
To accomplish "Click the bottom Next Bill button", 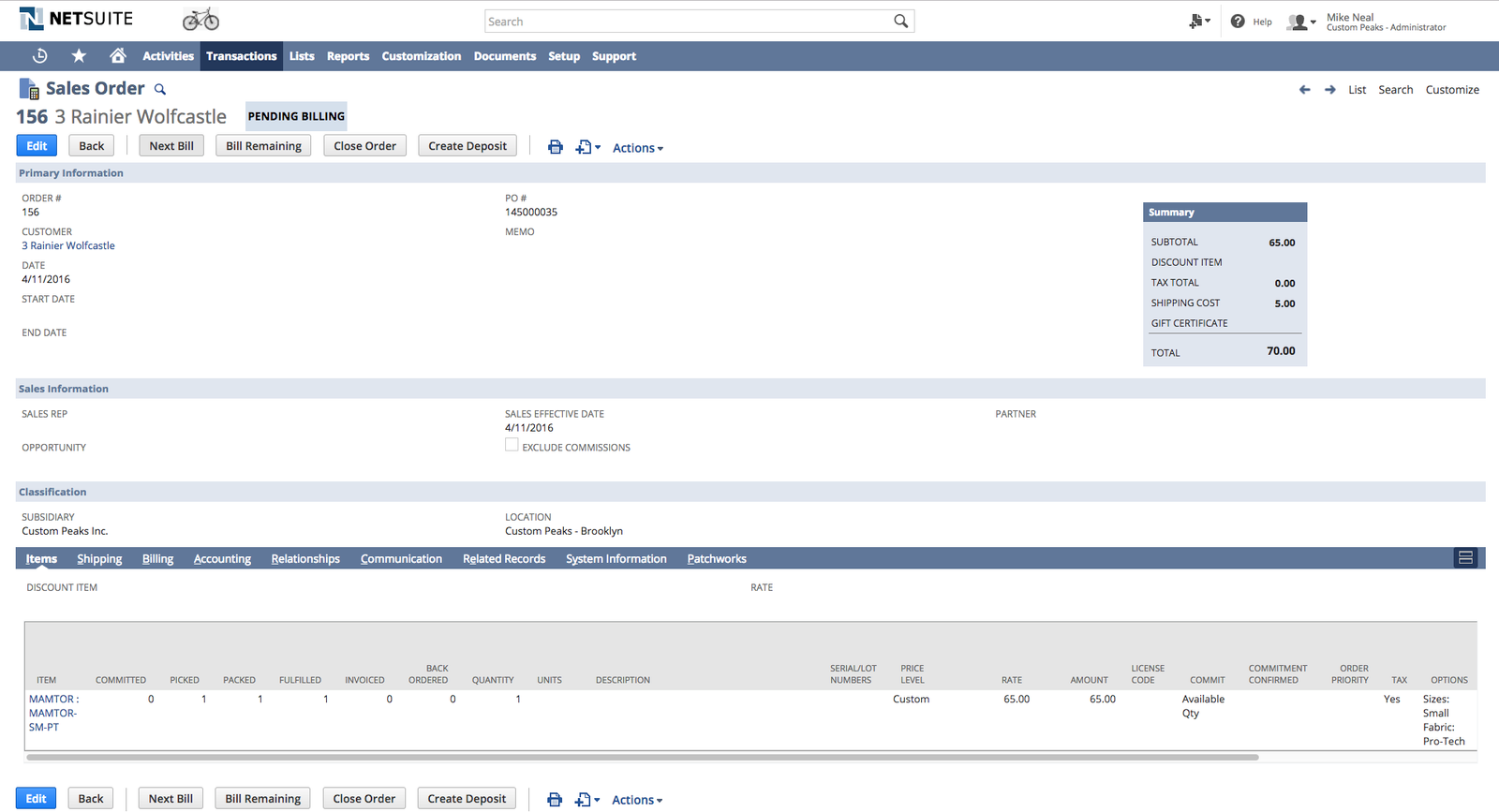I will pyautogui.click(x=171, y=799).
